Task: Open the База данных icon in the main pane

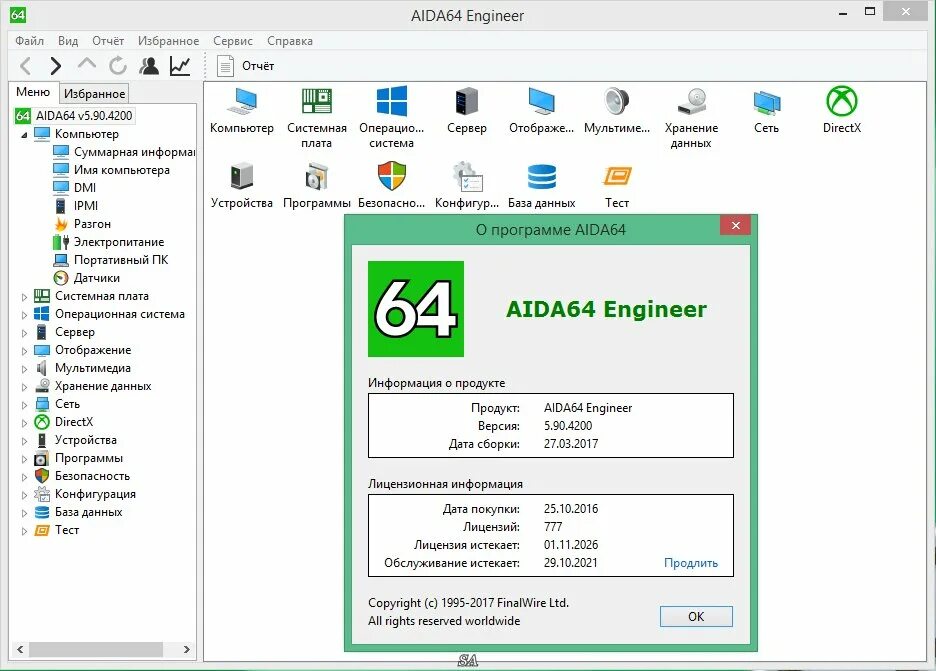Action: pyautogui.click(x=541, y=177)
